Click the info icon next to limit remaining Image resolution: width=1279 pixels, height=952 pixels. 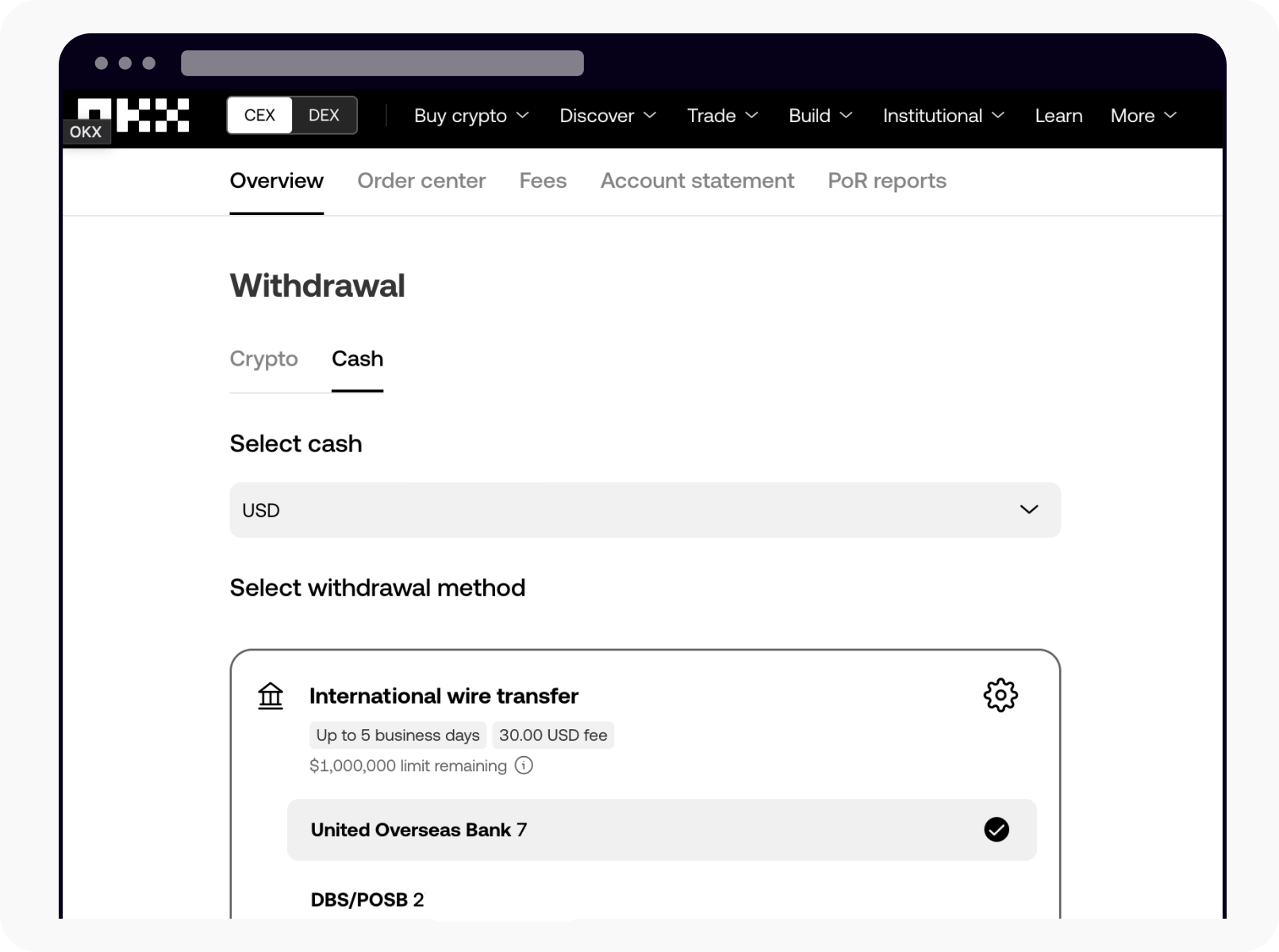point(524,765)
